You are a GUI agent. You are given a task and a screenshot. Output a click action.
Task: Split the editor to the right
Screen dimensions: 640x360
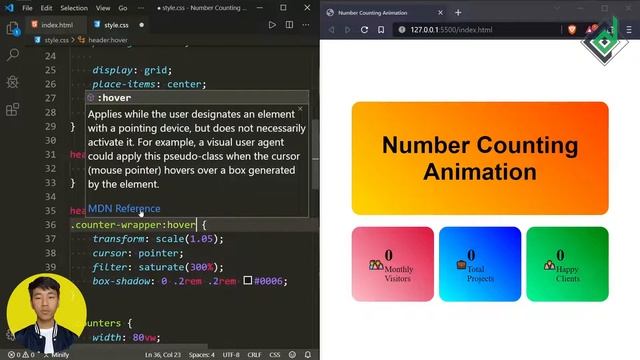coord(289,25)
